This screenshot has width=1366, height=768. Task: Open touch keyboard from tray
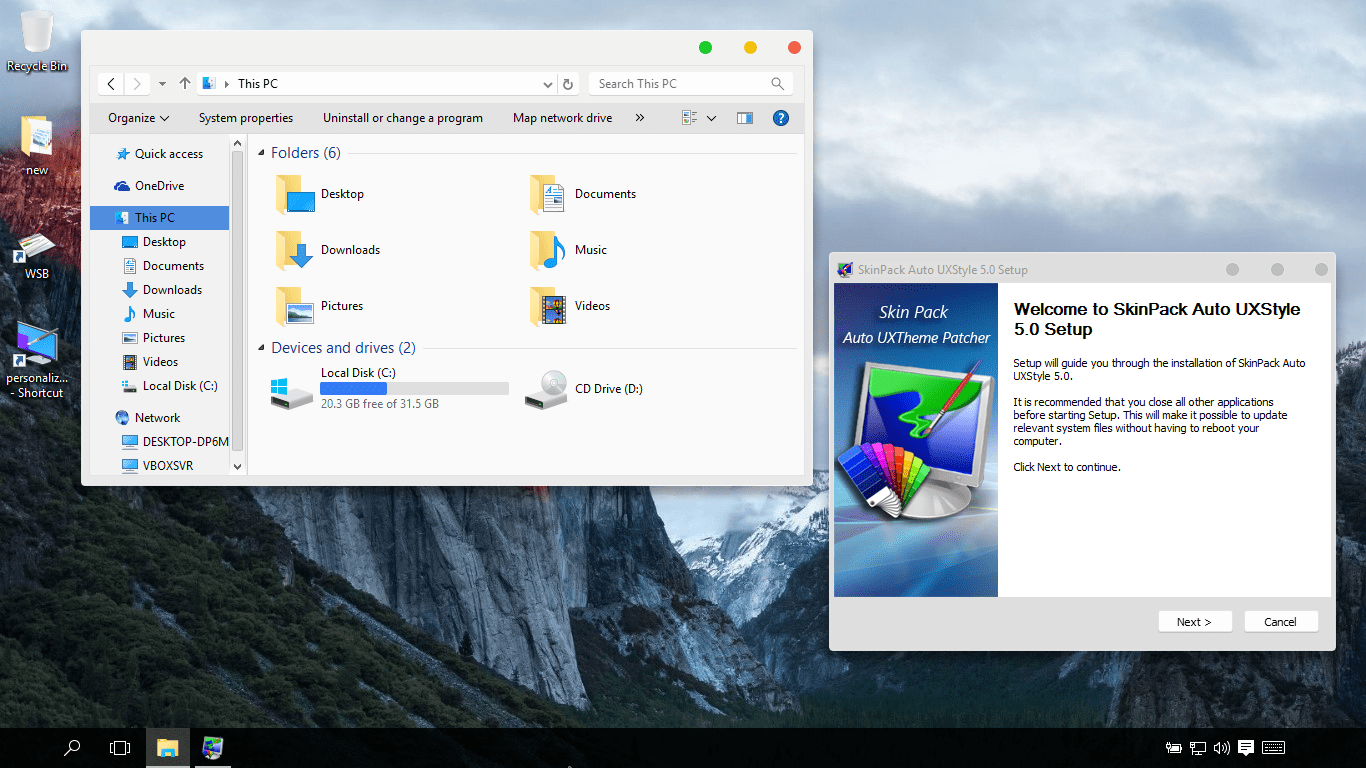[1273, 747]
